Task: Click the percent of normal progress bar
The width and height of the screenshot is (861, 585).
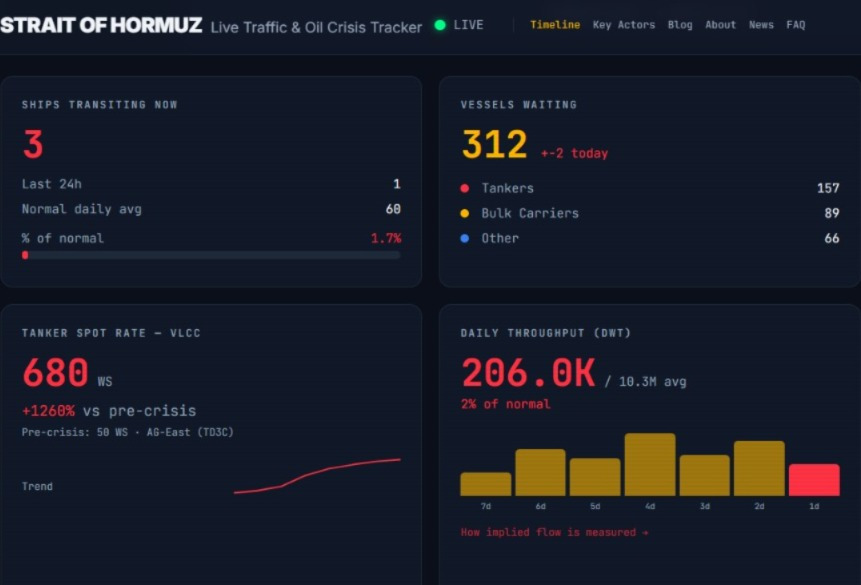Action: (211, 255)
